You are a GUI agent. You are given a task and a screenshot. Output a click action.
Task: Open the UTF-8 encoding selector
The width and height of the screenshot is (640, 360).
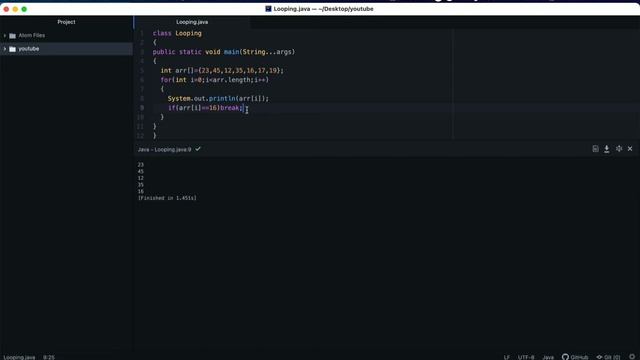526,357
